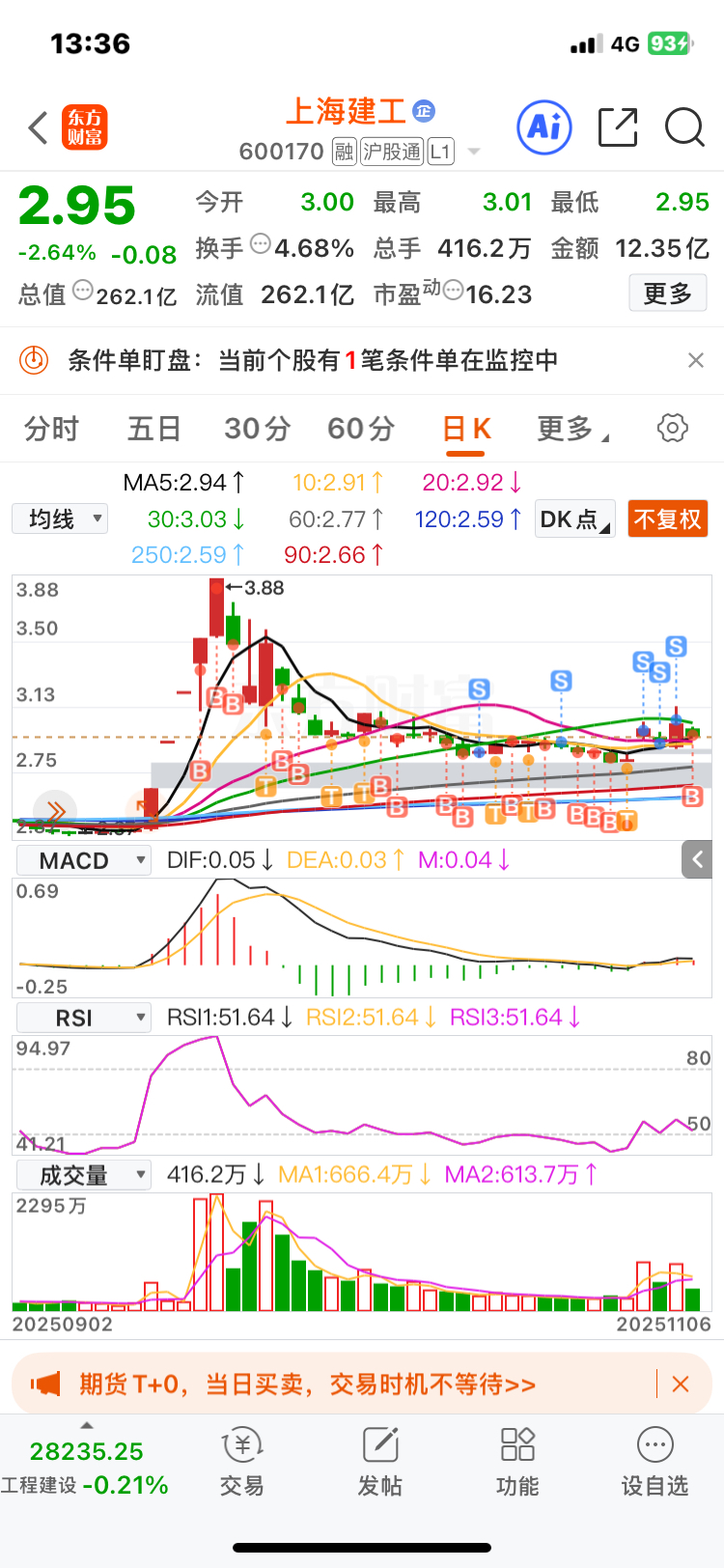724x1568 pixels.
Task: Tap the battery 93 status indicator
Action: [670, 43]
